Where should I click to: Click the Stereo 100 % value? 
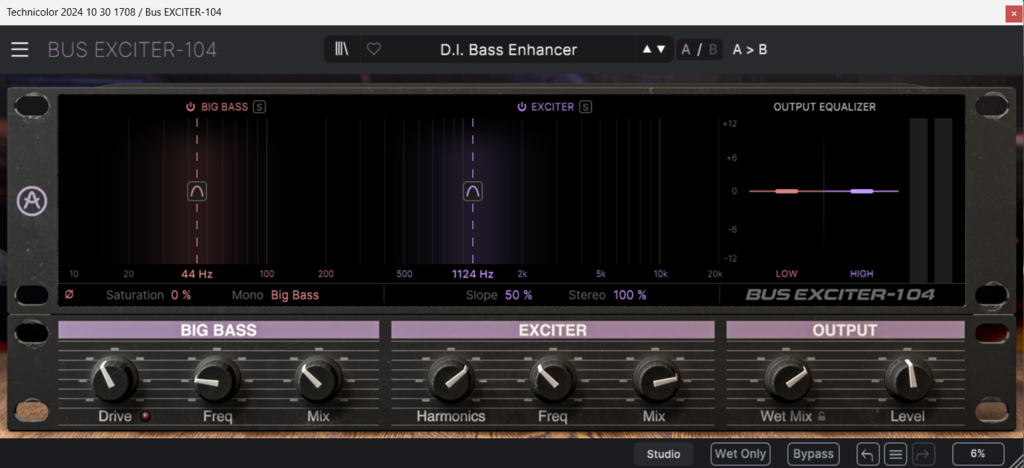pos(630,295)
